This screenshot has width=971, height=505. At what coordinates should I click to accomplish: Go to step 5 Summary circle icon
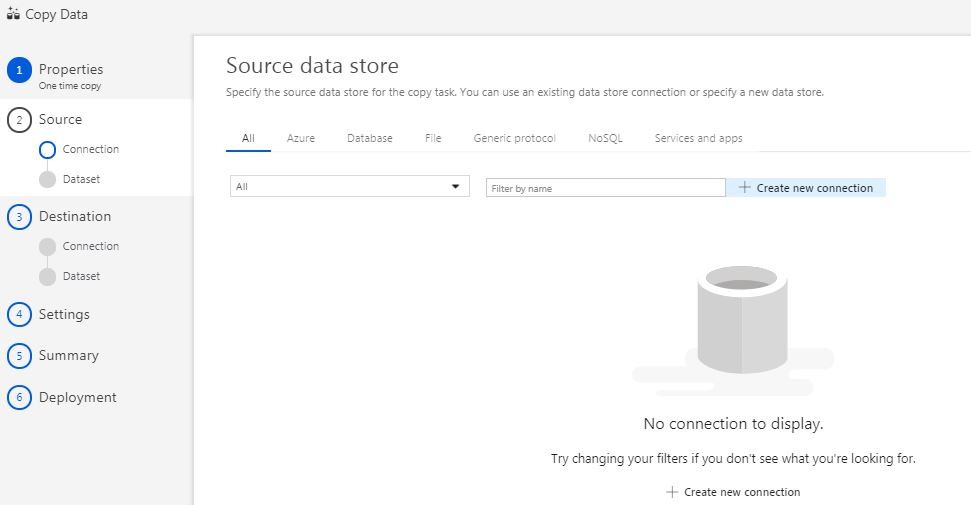pos(19,356)
